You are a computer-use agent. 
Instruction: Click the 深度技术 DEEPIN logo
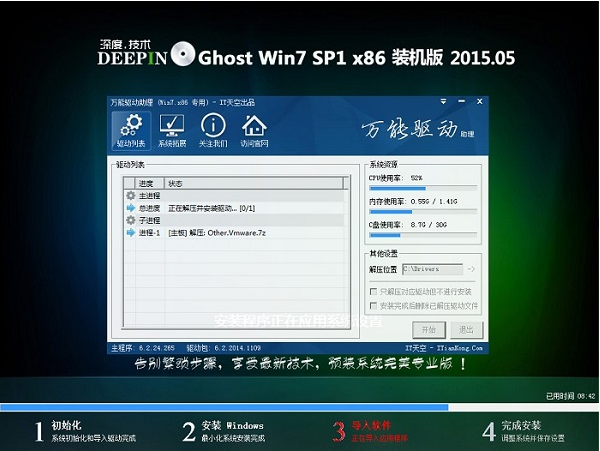tap(132, 52)
